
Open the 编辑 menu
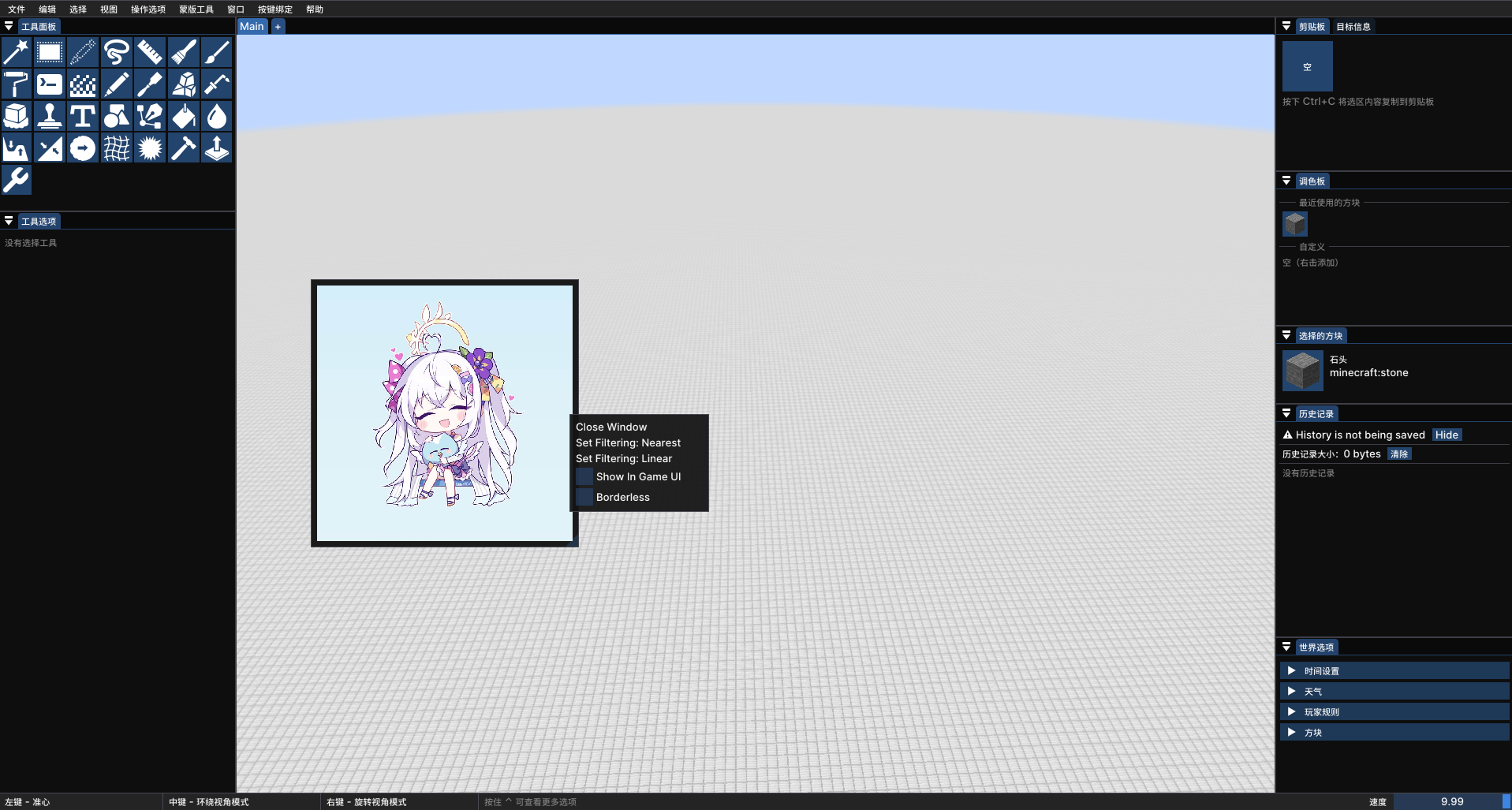tap(47, 9)
